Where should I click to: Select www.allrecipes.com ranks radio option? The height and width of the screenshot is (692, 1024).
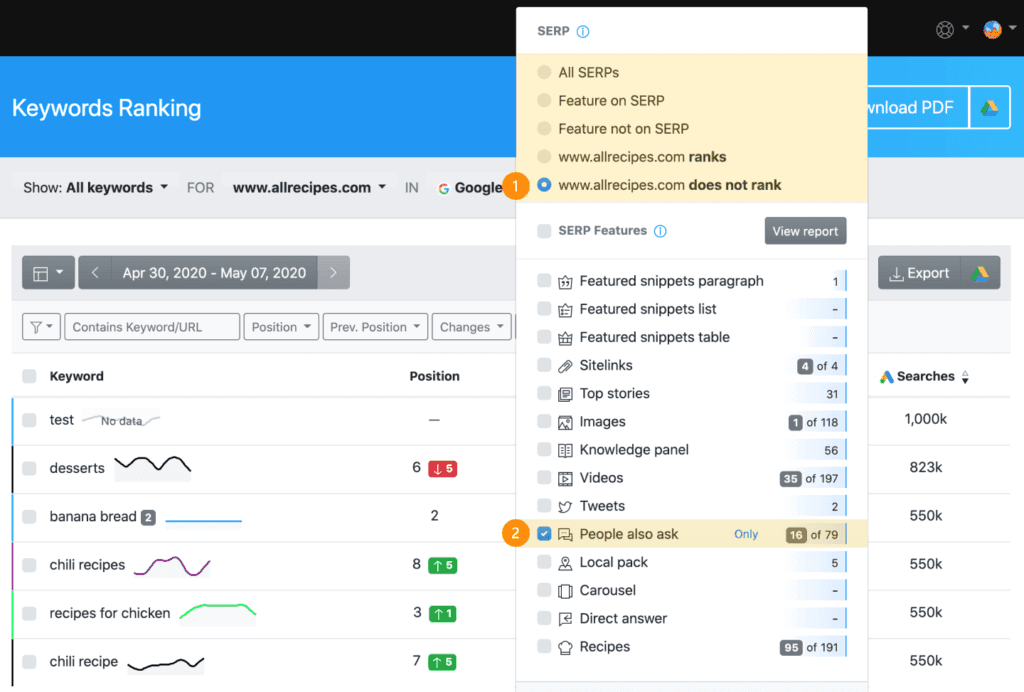point(544,156)
